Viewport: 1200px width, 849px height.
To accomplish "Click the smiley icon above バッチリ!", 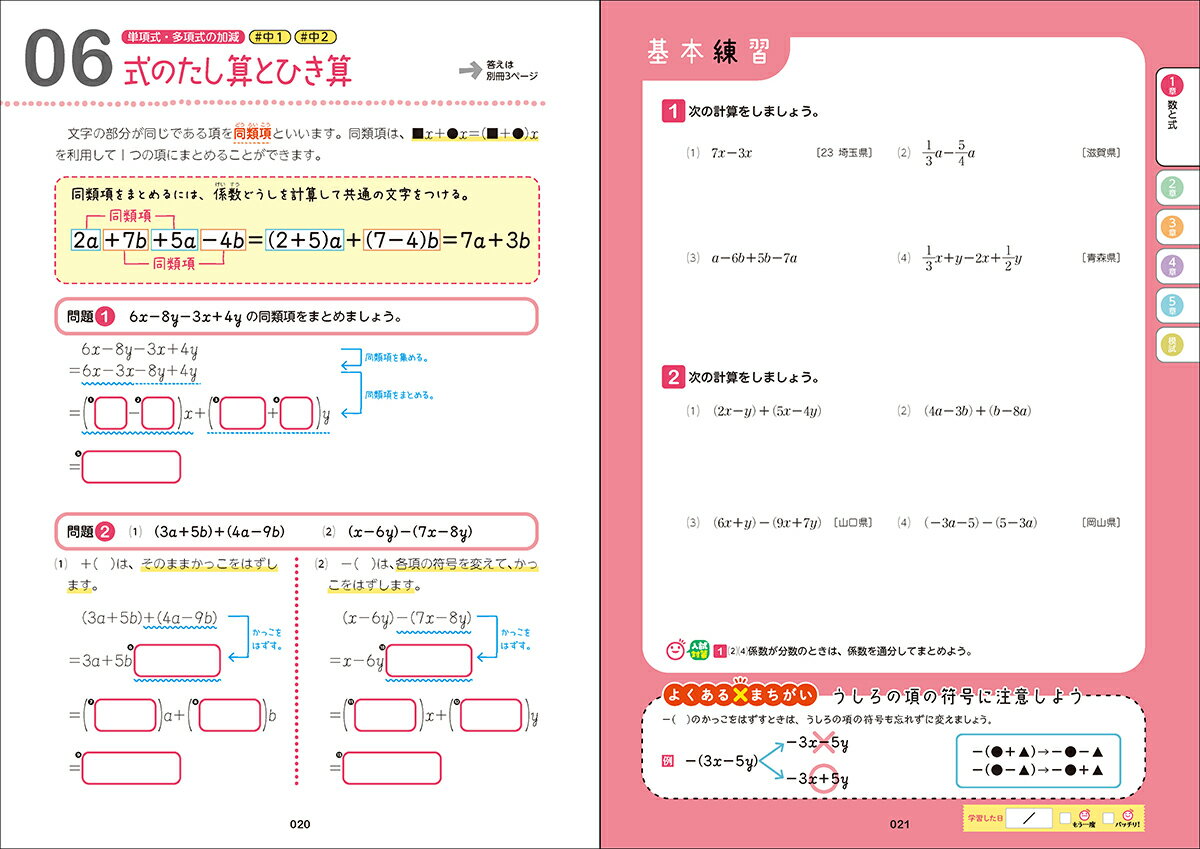I will (x=1128, y=813).
